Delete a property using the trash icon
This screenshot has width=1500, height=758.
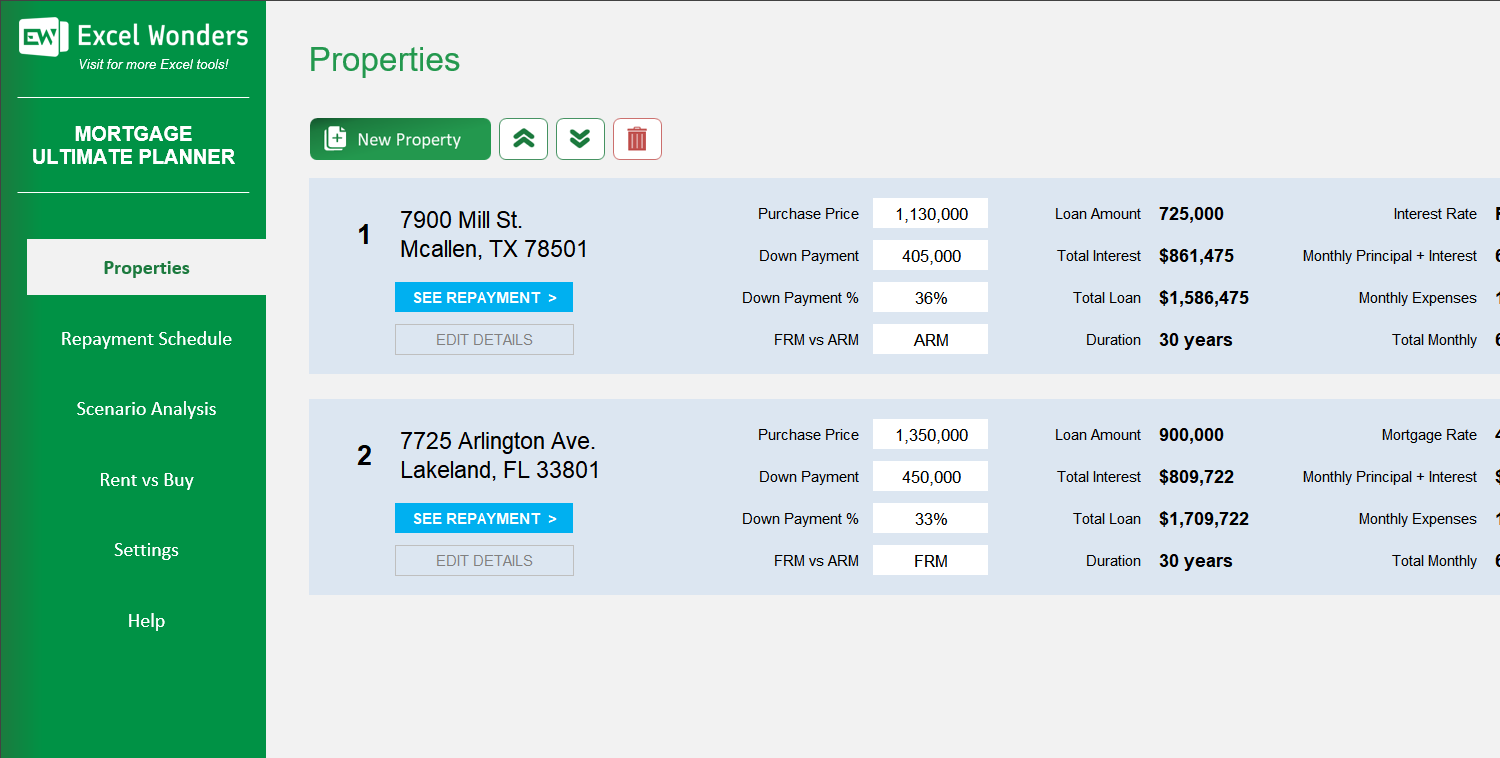pos(637,139)
